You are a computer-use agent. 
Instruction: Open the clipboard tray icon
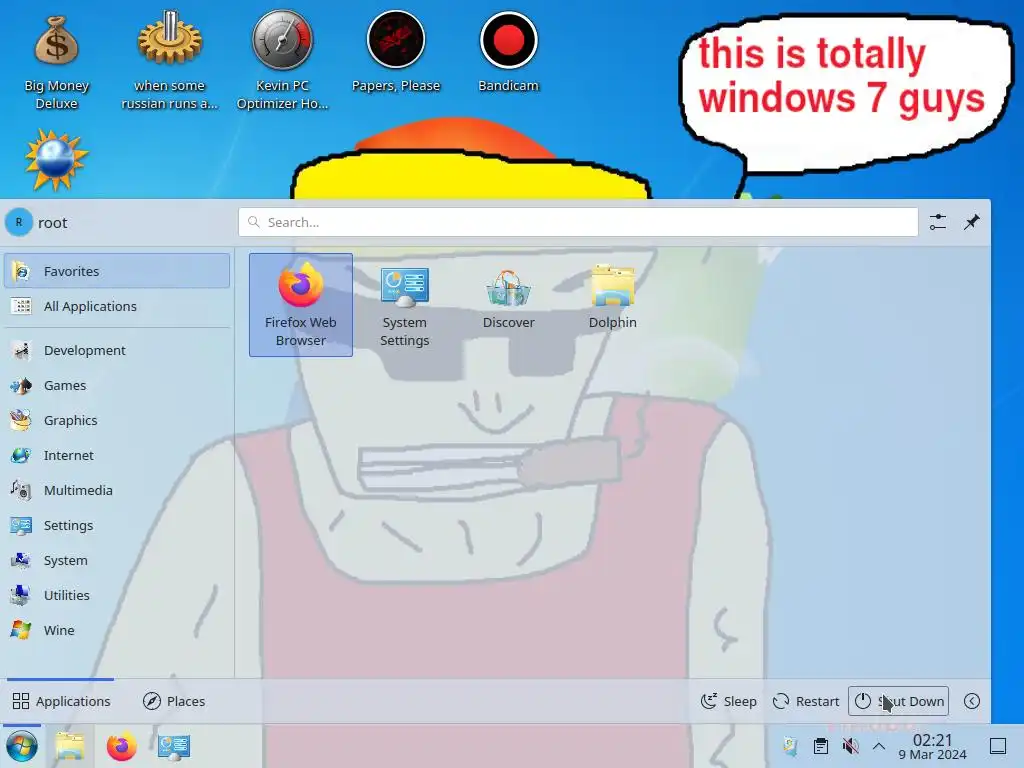click(821, 746)
